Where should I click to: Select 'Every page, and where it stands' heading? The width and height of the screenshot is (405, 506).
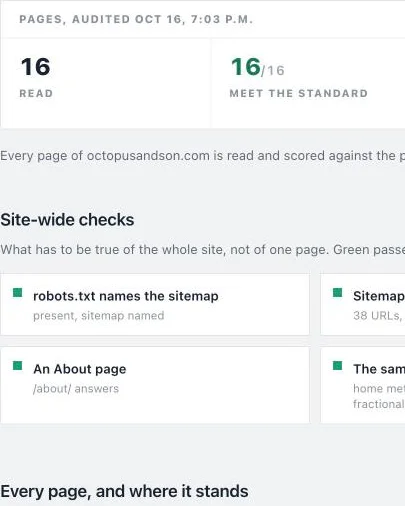124,492
